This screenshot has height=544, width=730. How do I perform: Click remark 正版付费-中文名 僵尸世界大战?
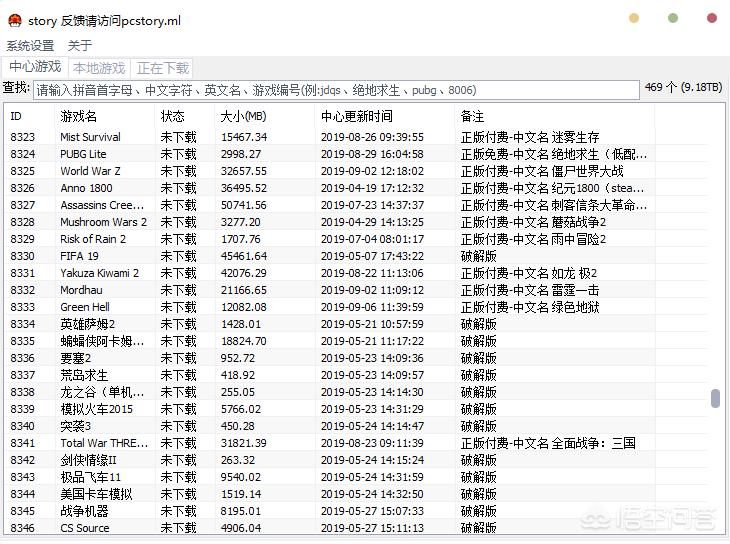(542, 171)
